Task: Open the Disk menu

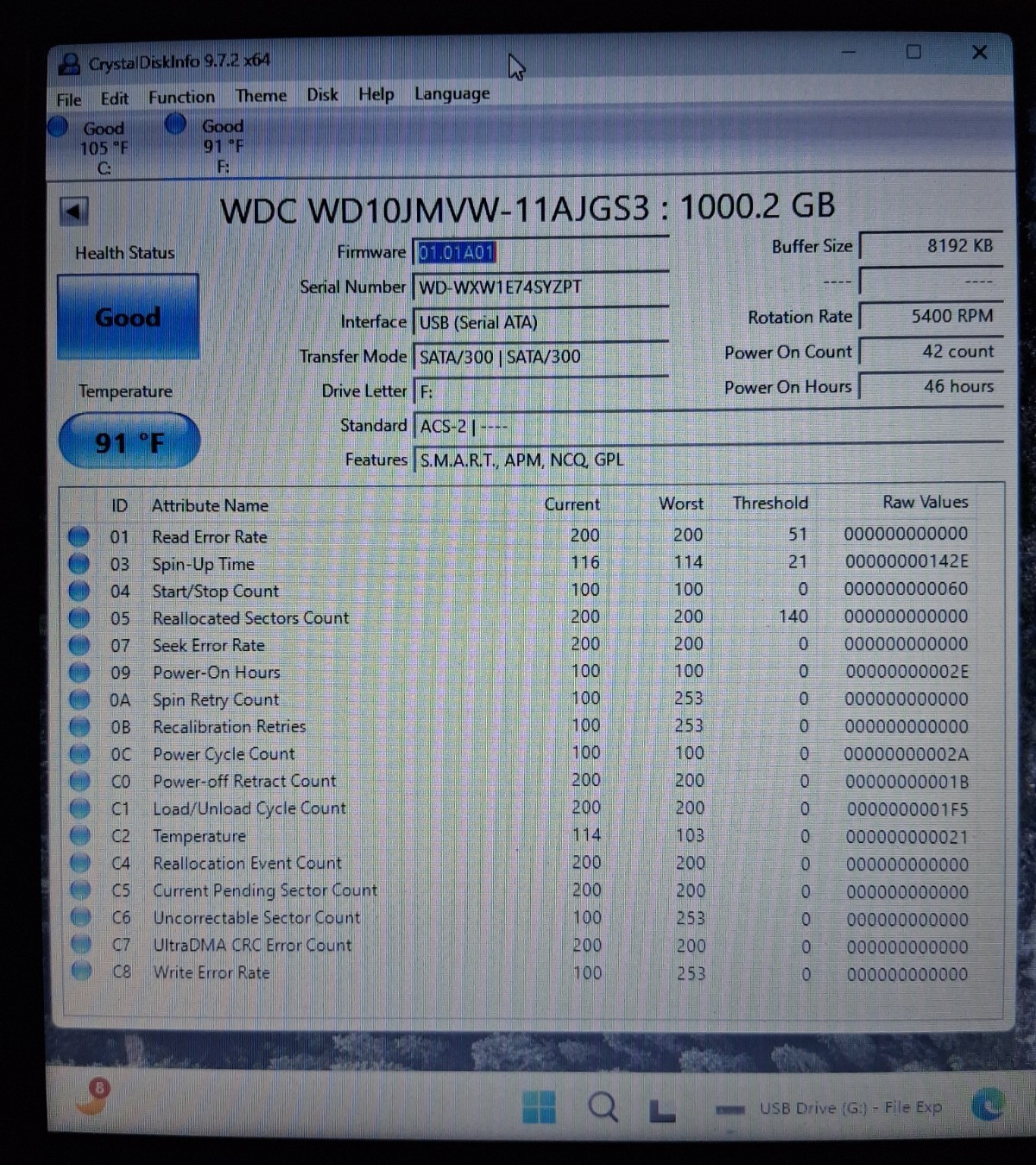Action: pos(322,94)
